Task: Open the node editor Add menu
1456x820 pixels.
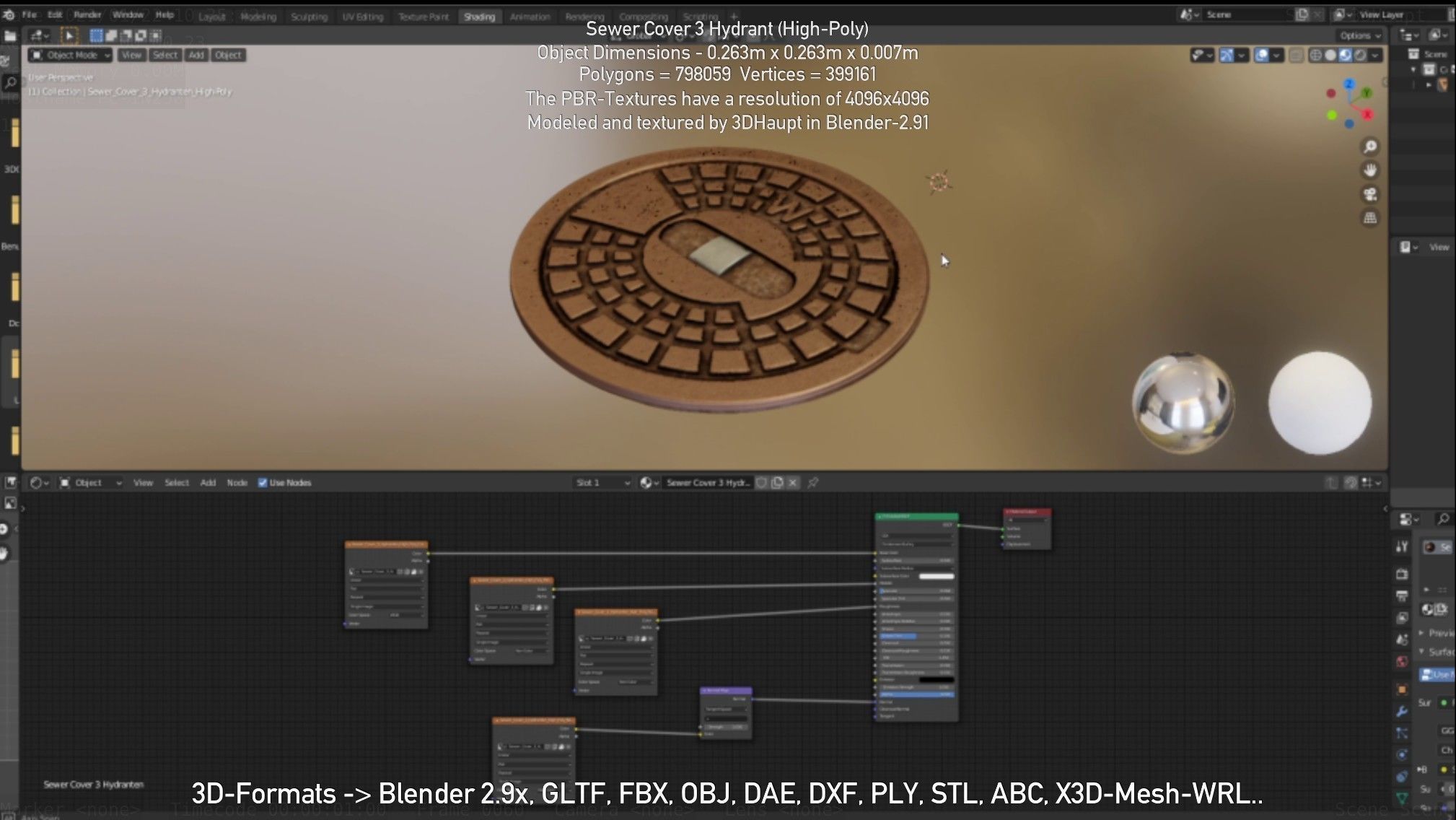Action: coord(208,483)
